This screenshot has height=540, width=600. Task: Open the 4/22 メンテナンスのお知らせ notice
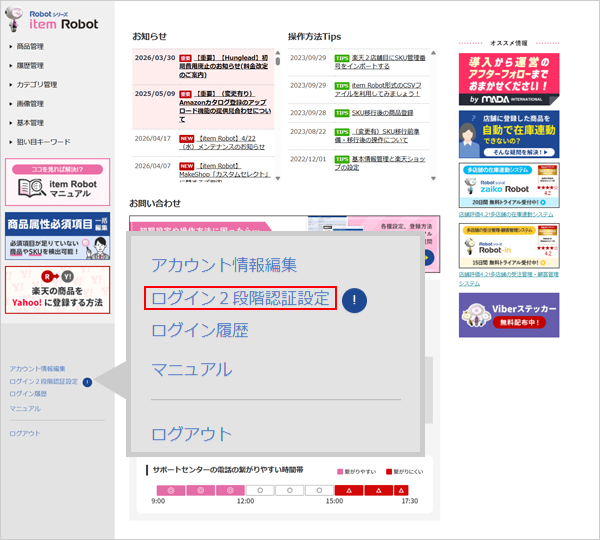tap(222, 142)
